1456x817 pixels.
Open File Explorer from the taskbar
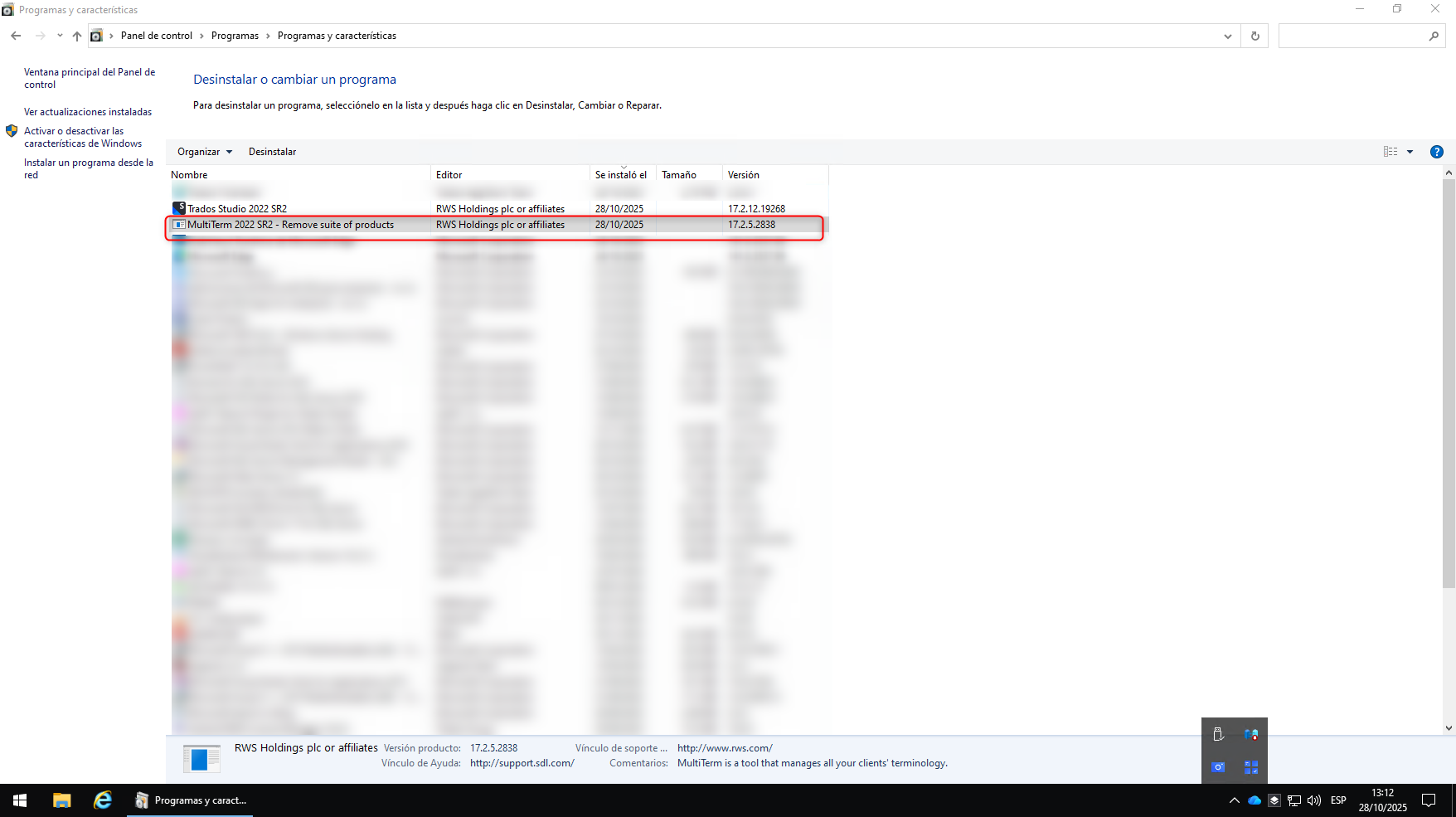61,800
